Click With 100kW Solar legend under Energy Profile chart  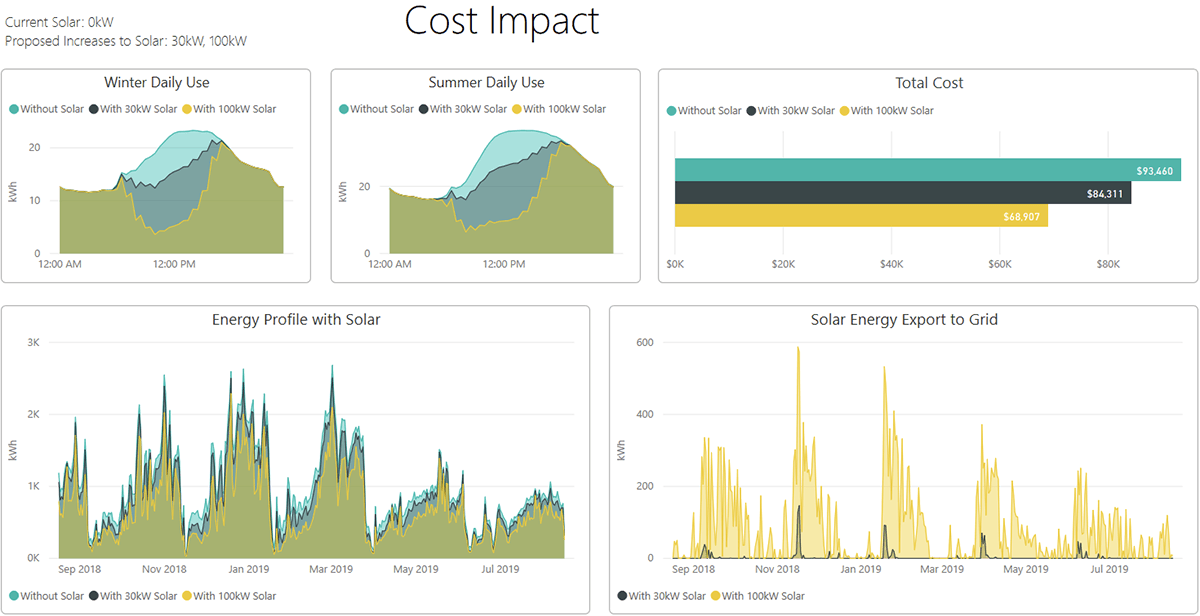[x=234, y=596]
